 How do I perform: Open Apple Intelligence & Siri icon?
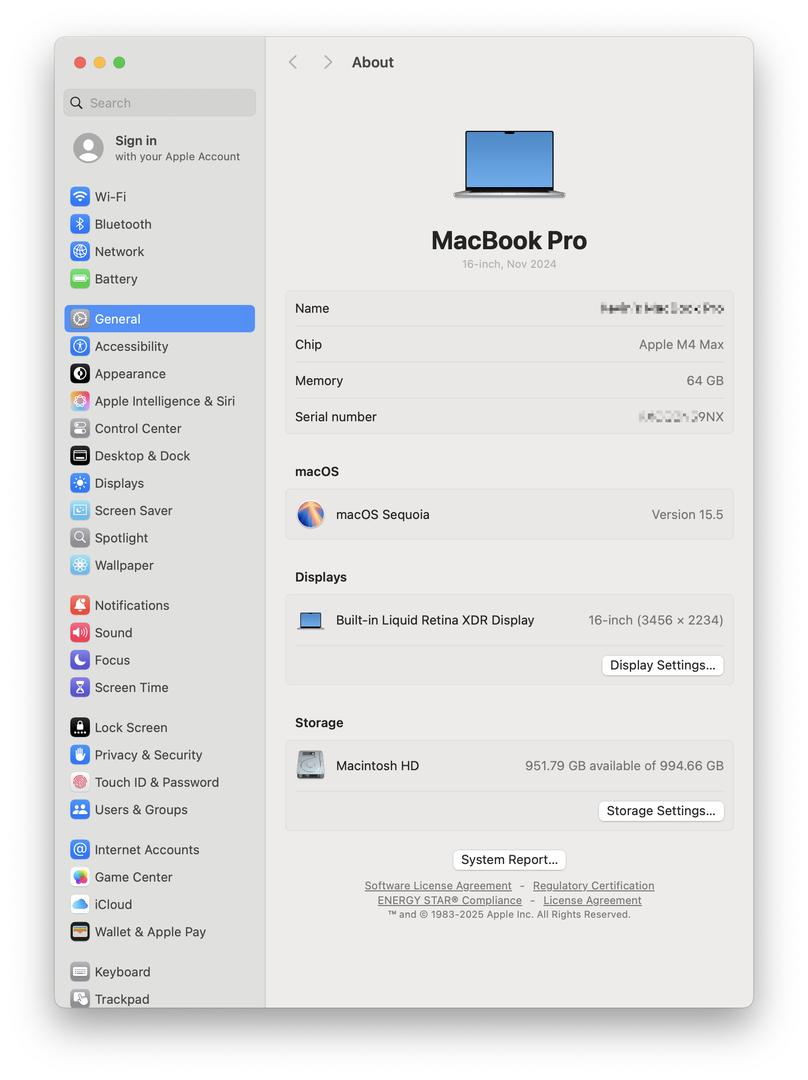[x=80, y=401]
